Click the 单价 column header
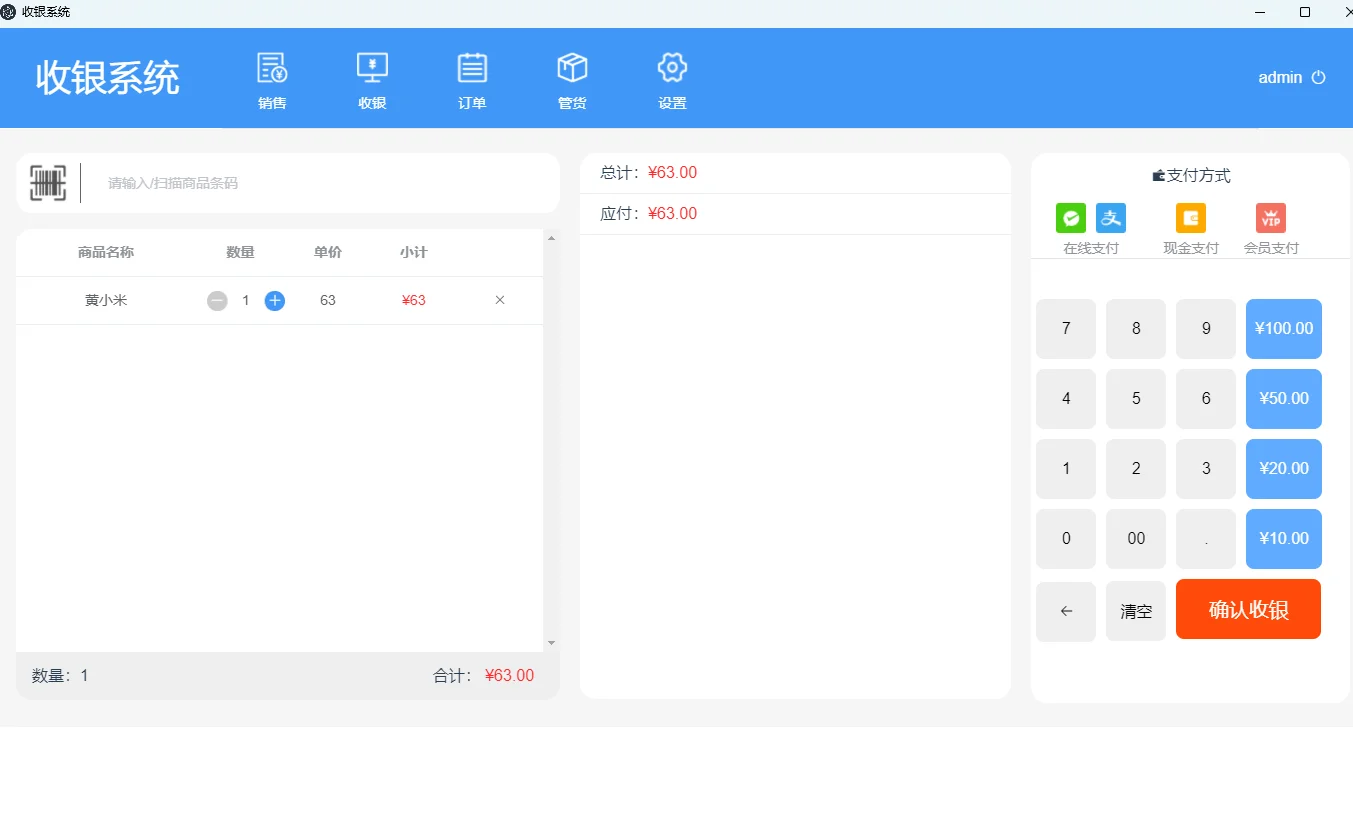This screenshot has width=1353, height=823. pos(328,253)
